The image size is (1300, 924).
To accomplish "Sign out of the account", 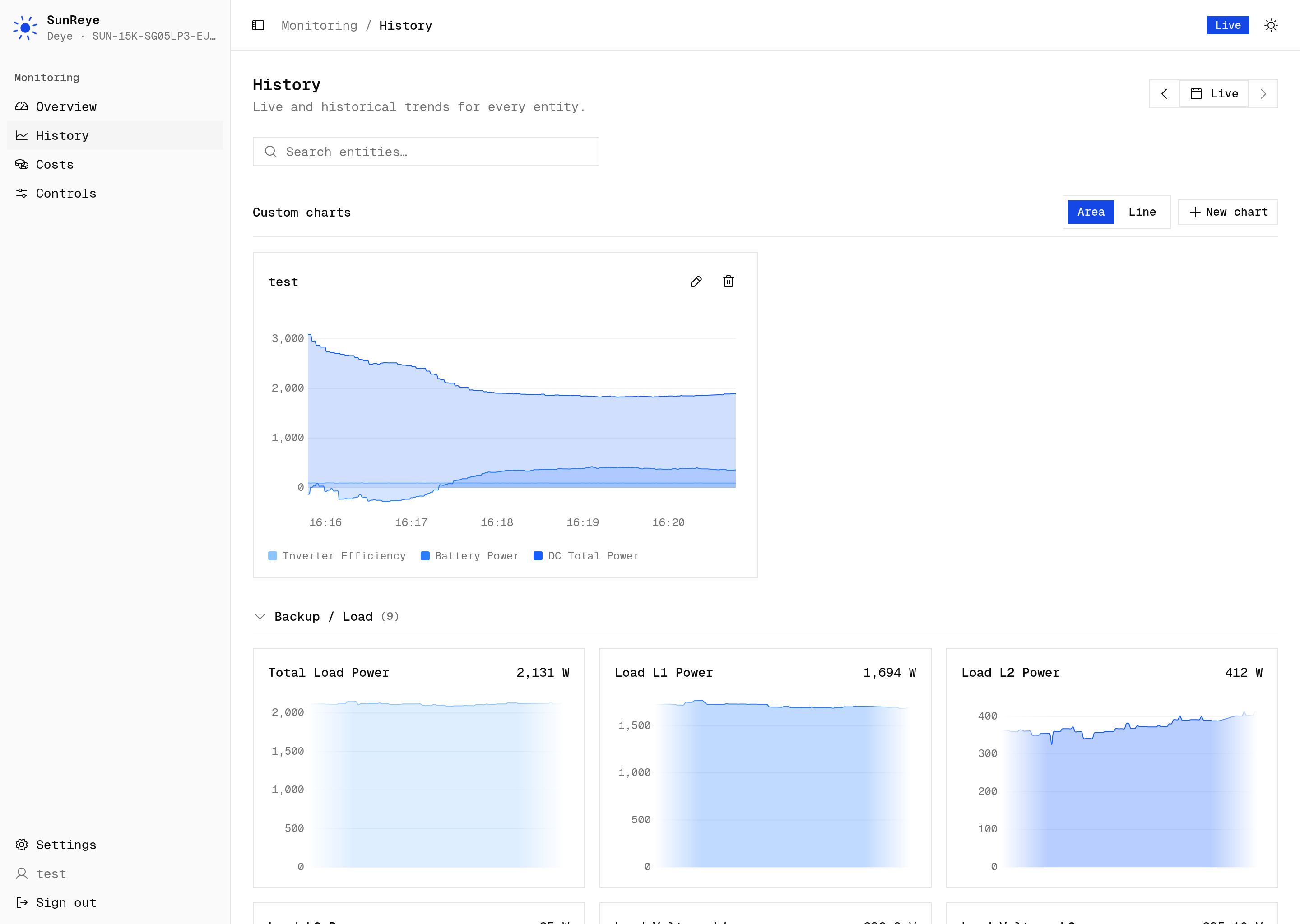I will [115, 902].
